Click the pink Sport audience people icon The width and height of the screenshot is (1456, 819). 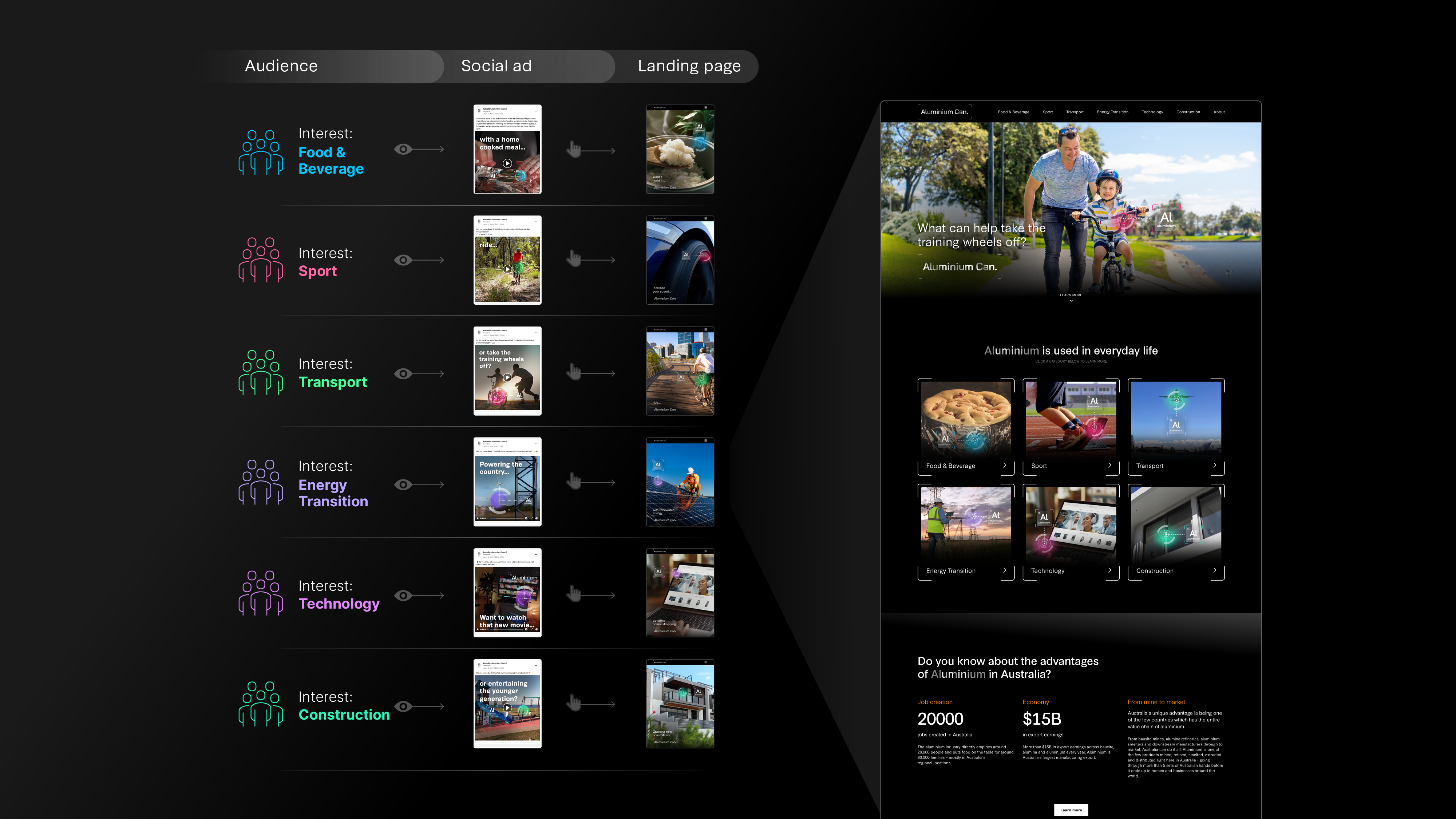[x=261, y=260]
